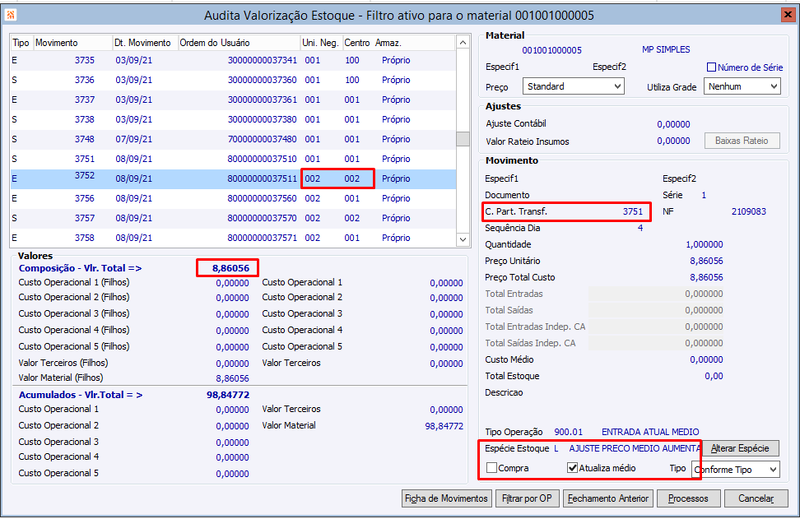Image resolution: width=800 pixels, height=519 pixels.
Task: Select movement row 3757
Action: (233, 218)
